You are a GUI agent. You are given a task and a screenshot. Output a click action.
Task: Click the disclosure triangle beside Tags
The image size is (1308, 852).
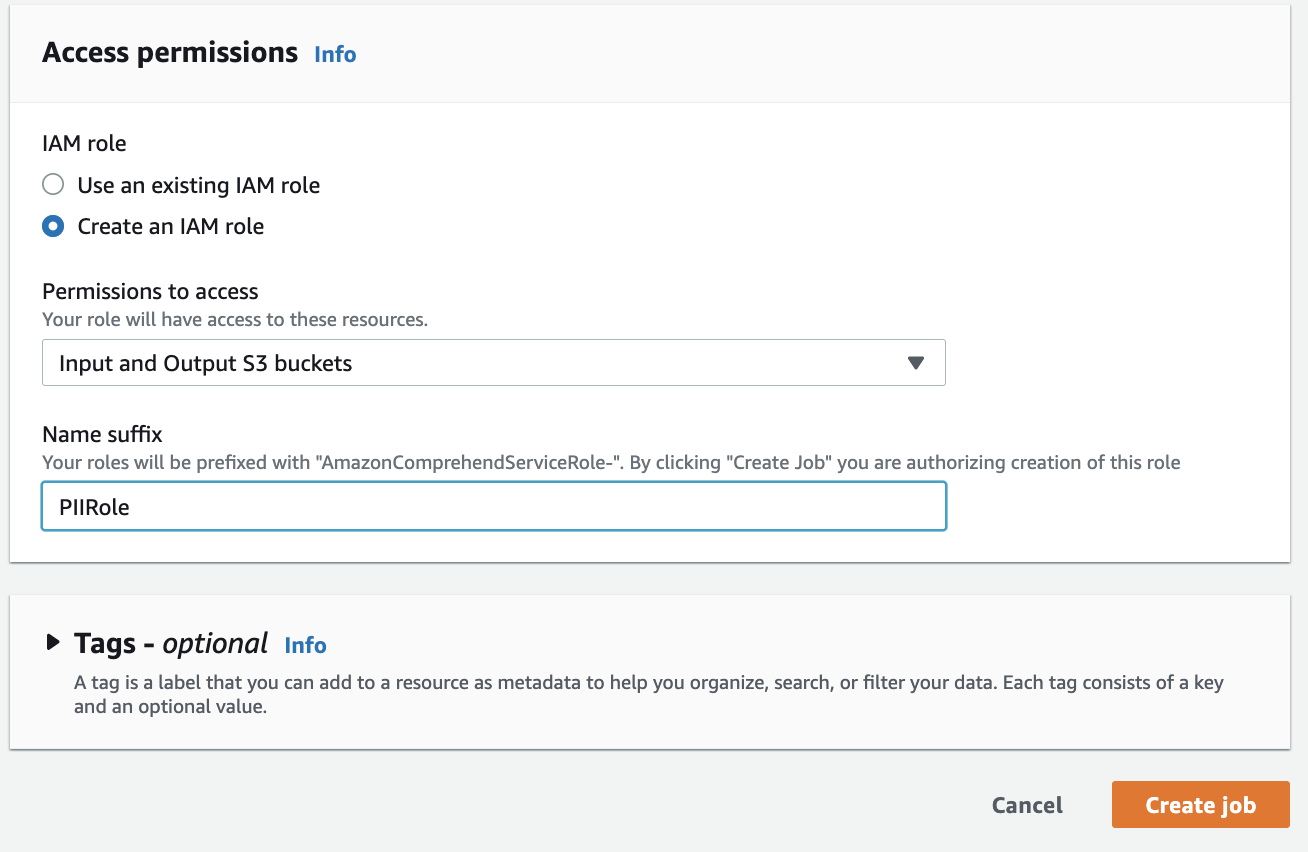tap(53, 643)
